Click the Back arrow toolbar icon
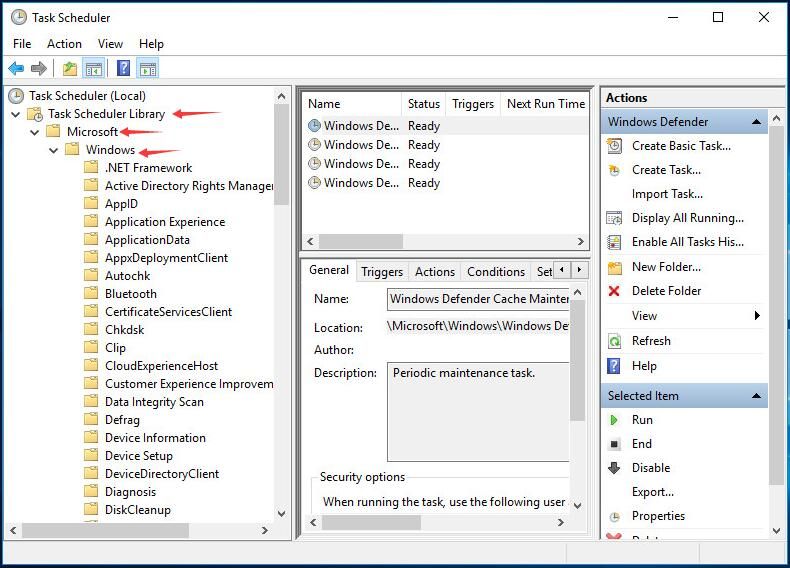Image resolution: width=790 pixels, height=568 pixels. coord(16,69)
